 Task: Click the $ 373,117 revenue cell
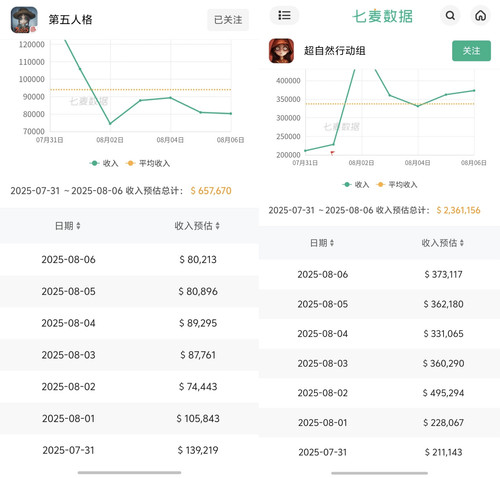click(x=443, y=274)
